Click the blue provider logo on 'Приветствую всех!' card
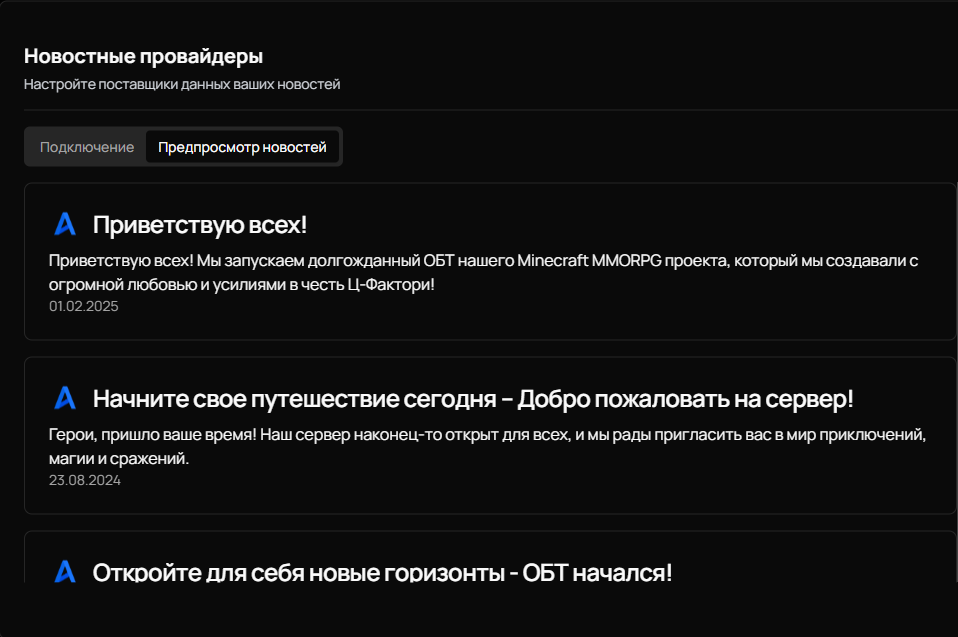This screenshot has height=637, width=958. coord(63,222)
